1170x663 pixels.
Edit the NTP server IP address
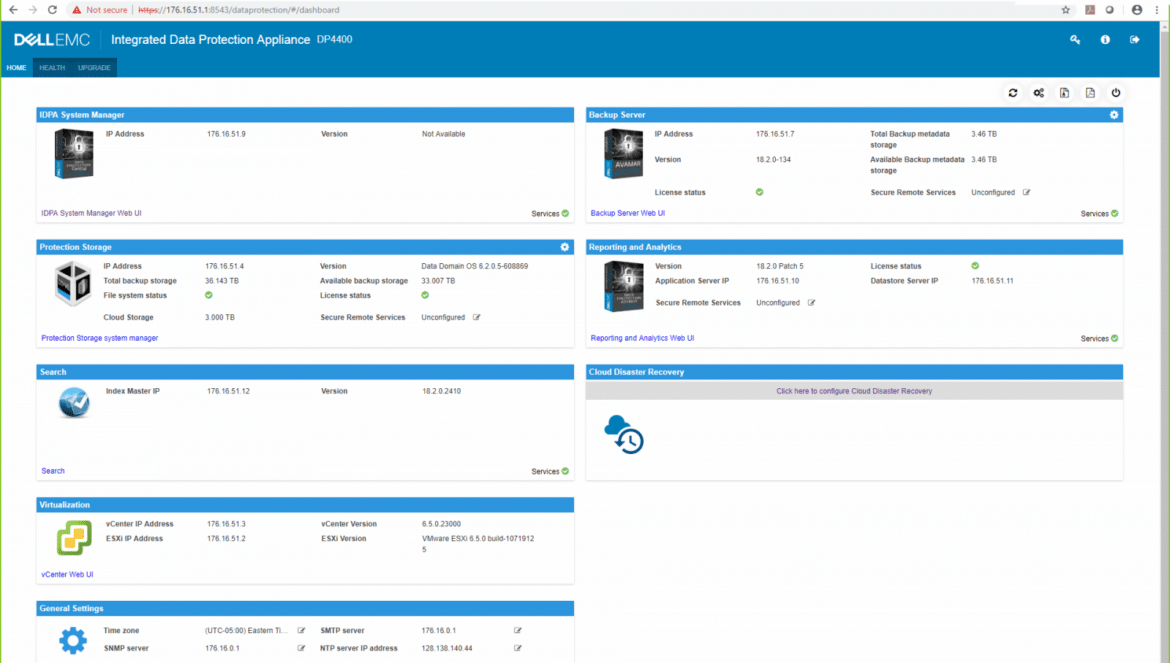[x=518, y=648]
